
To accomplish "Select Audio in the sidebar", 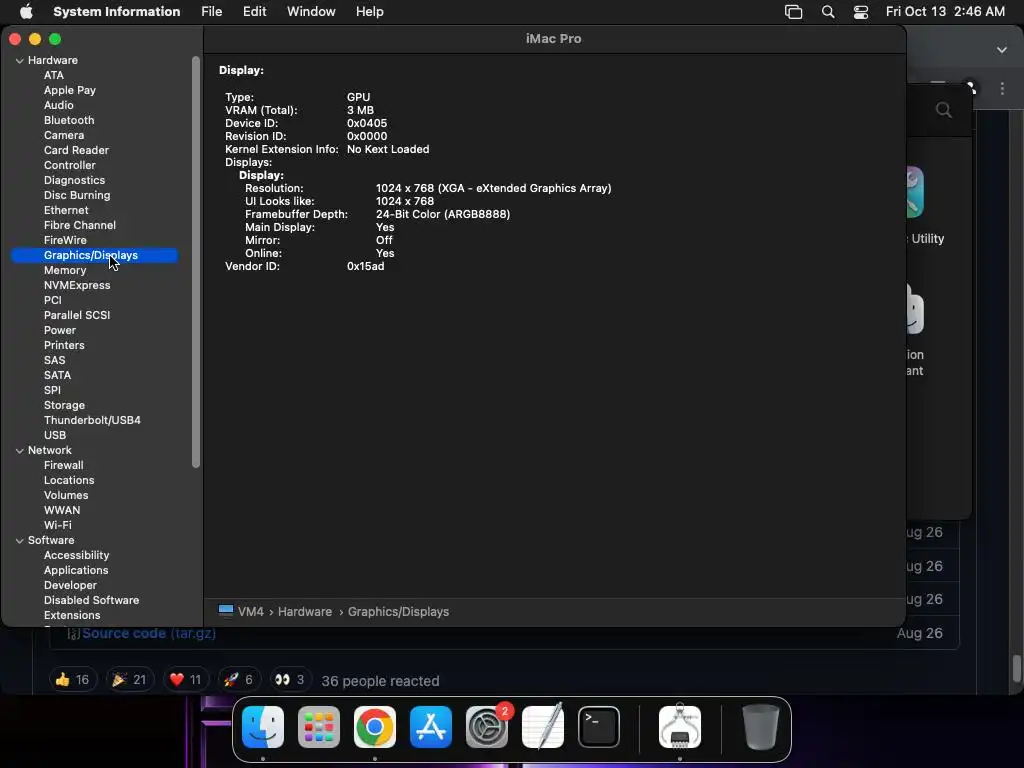I will click(x=59, y=105).
